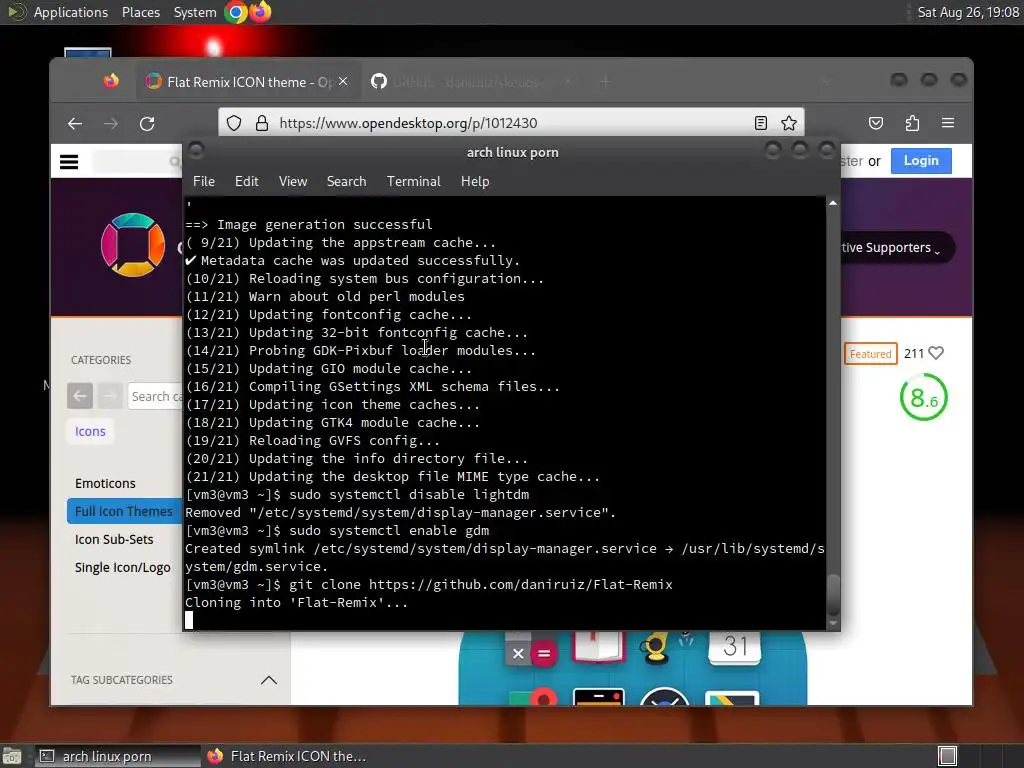
Task: Click the Flat Remix colorful logo
Action: click(133, 245)
